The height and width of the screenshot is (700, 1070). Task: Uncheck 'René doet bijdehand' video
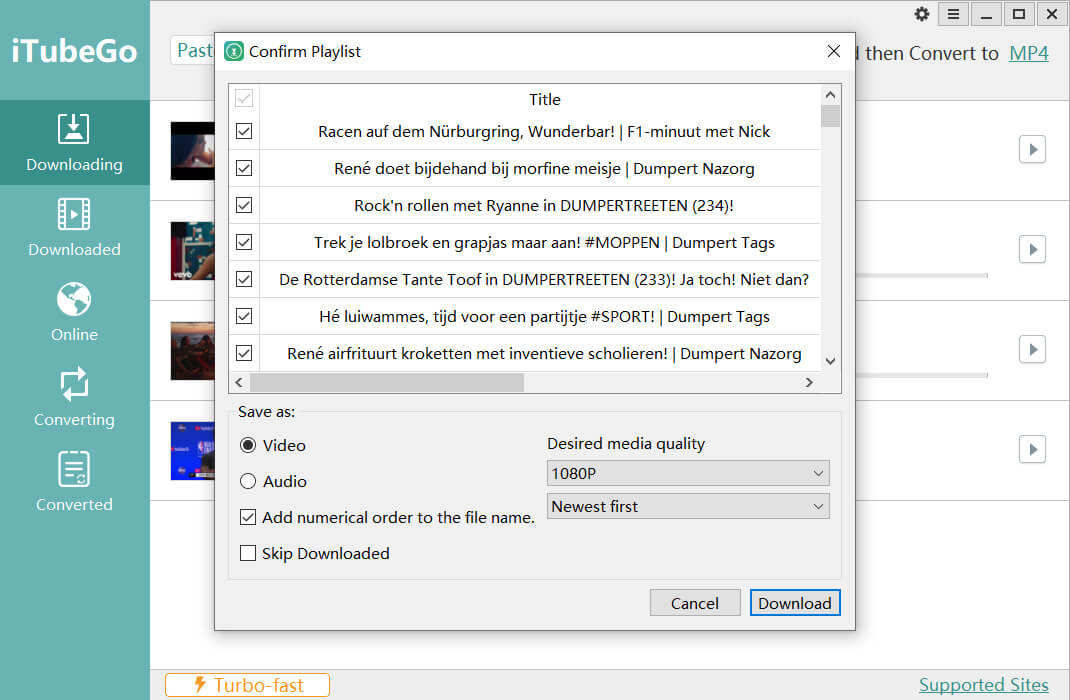(x=244, y=168)
